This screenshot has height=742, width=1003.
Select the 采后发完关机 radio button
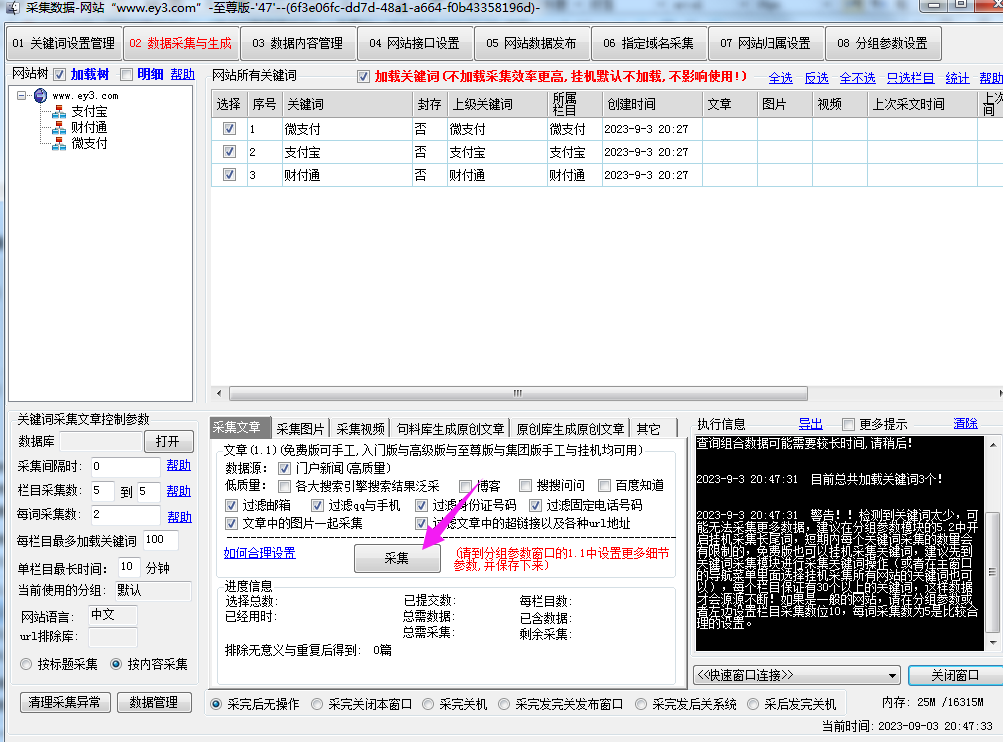pyautogui.click(x=753, y=704)
